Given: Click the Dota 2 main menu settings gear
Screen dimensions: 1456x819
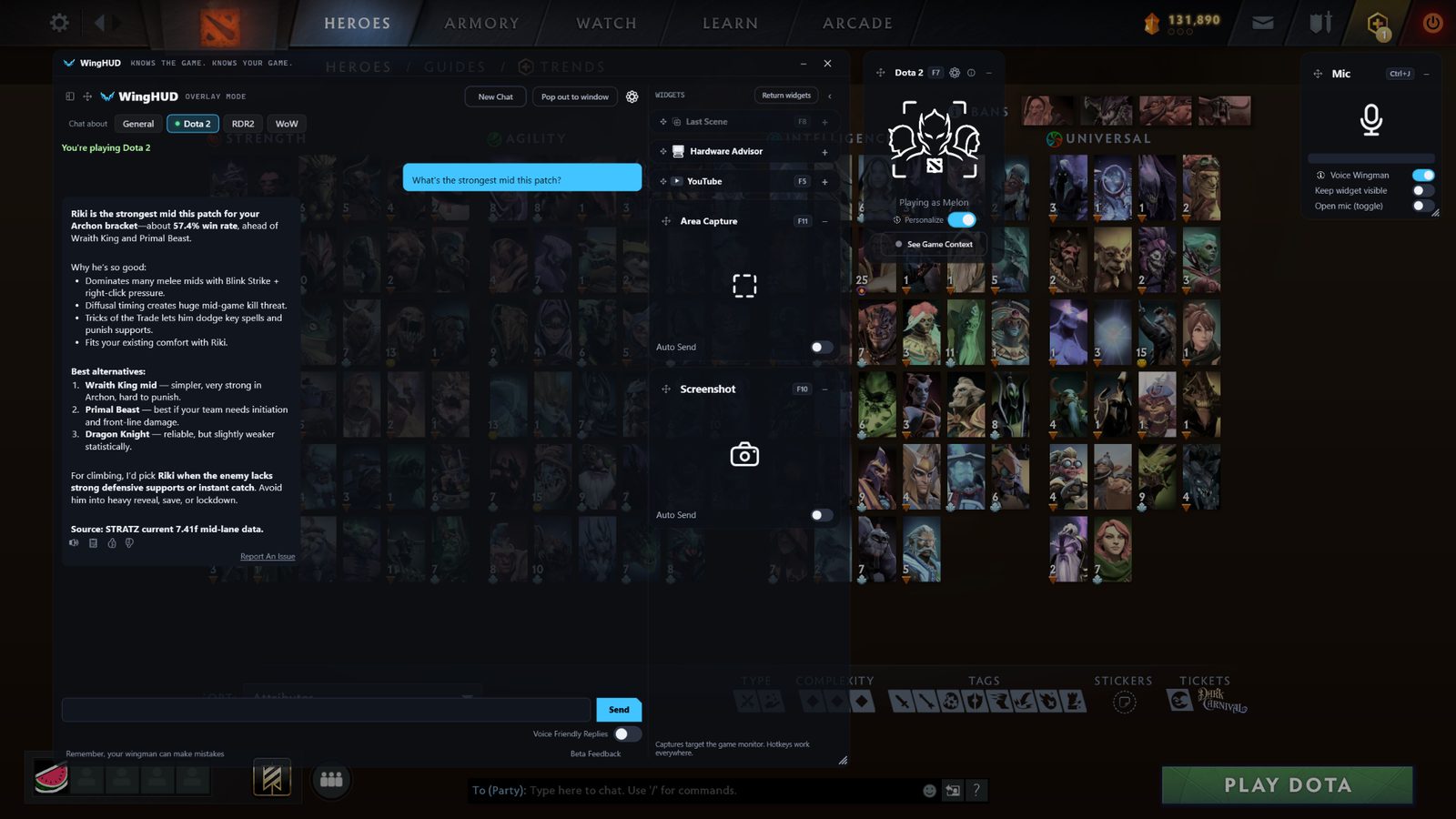Looking at the screenshot, I should pos(59,23).
